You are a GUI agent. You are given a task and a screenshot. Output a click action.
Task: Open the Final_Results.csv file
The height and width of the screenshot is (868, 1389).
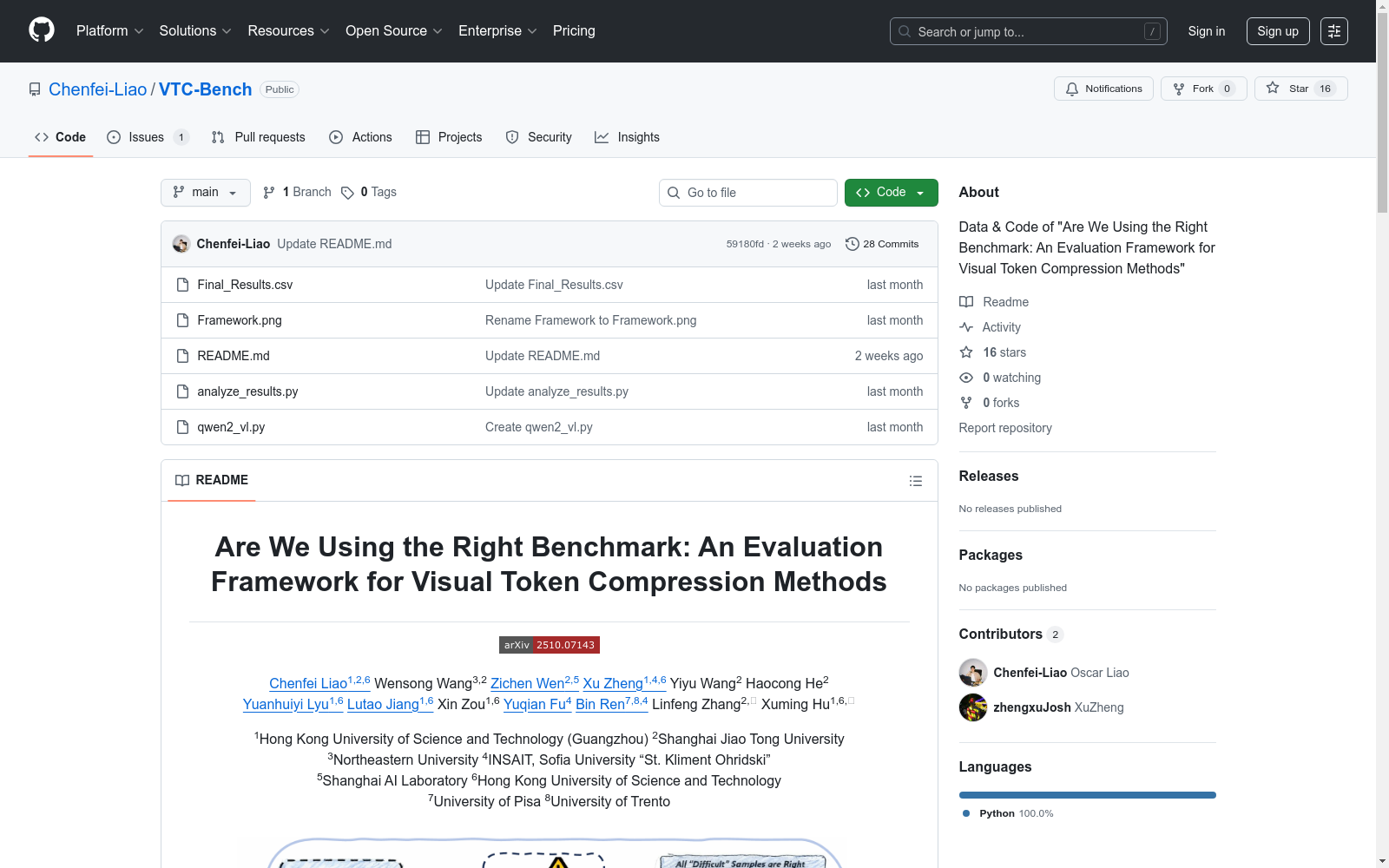click(x=245, y=285)
